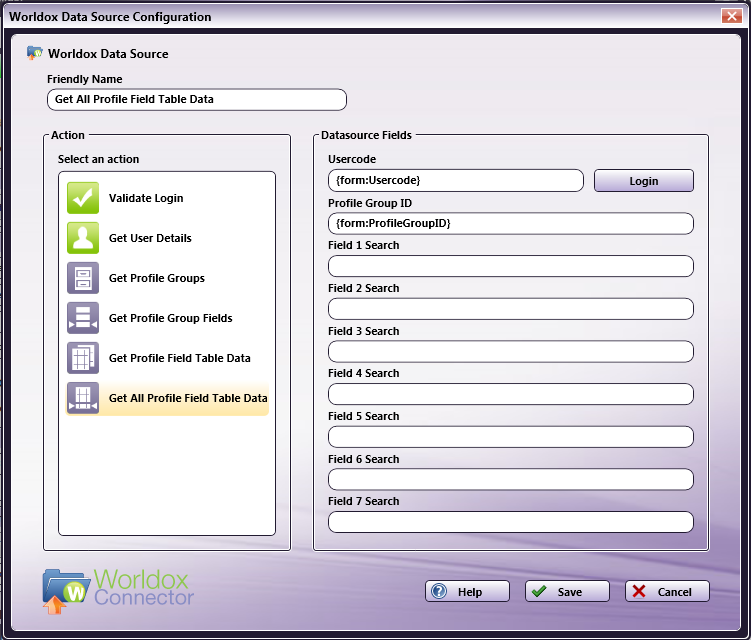The image size is (751, 640).
Task: Click the Field 1 Search input
Action: [511, 266]
